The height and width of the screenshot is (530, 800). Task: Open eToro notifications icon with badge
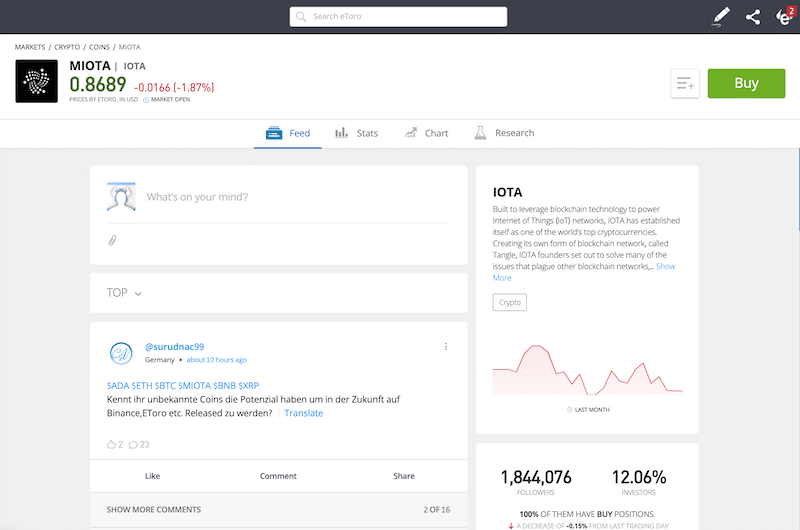[785, 16]
